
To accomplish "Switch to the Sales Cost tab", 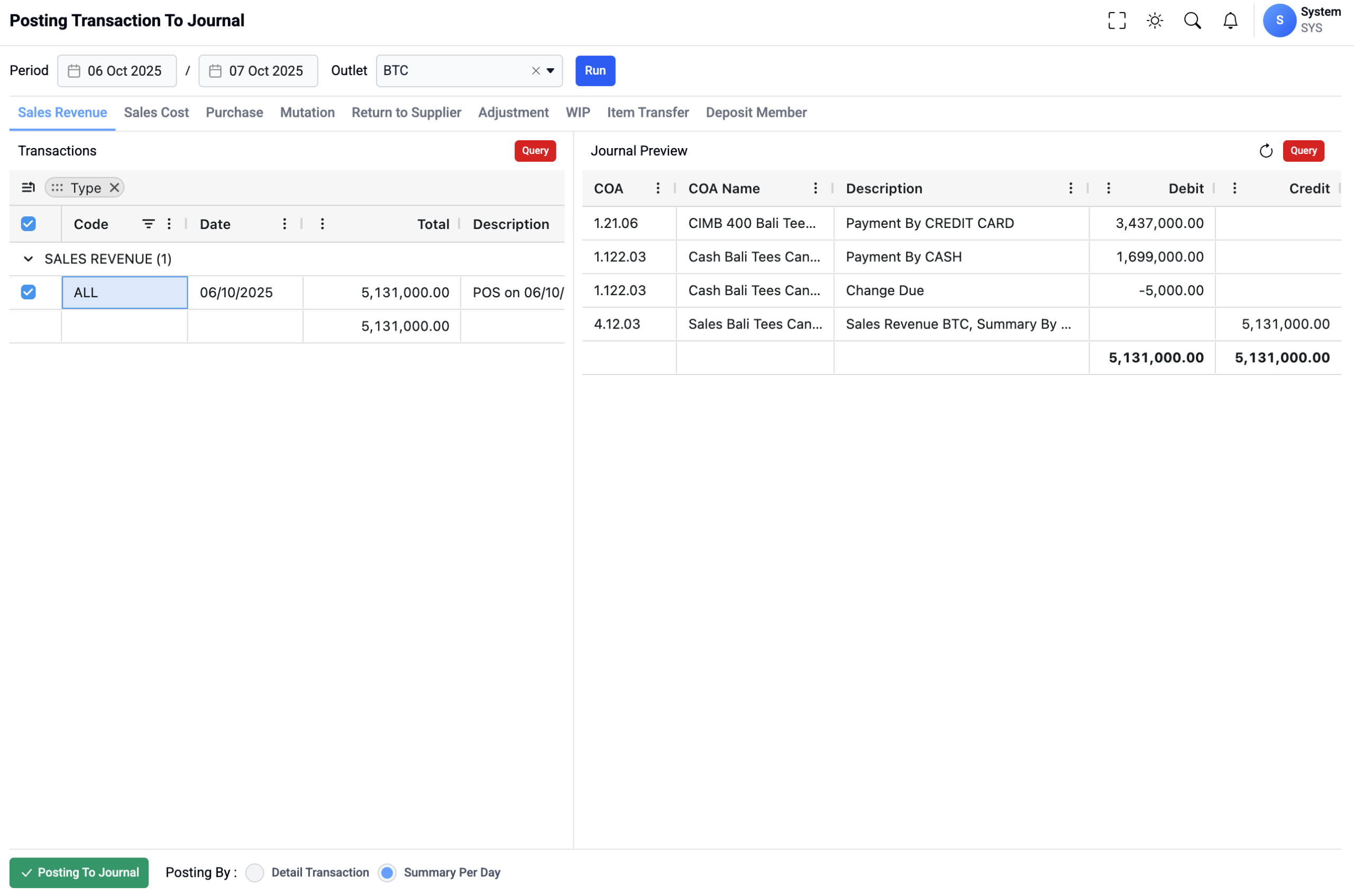I will click(156, 113).
